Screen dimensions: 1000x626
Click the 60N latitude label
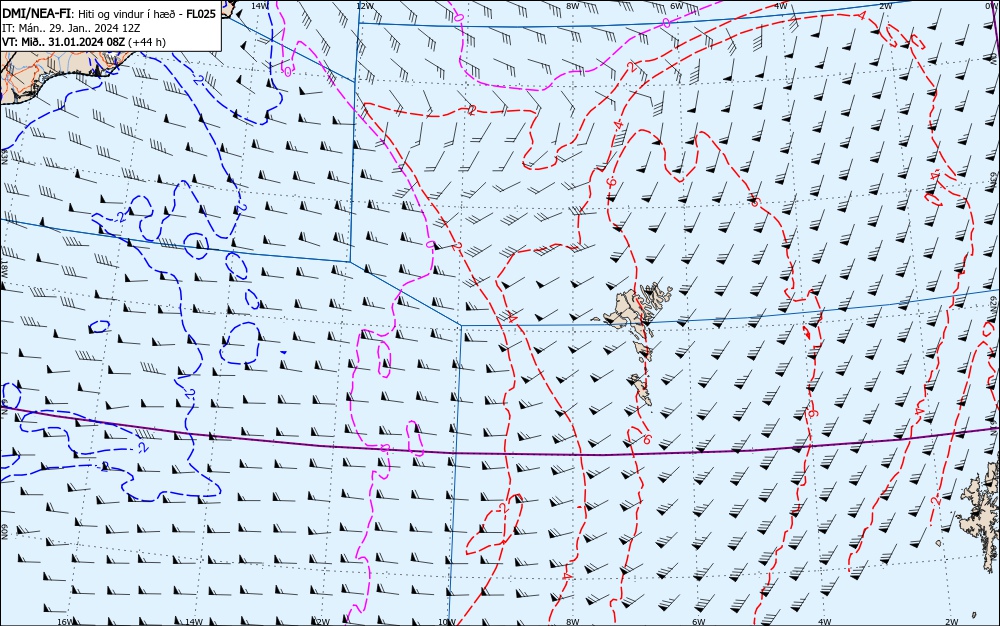(5, 532)
